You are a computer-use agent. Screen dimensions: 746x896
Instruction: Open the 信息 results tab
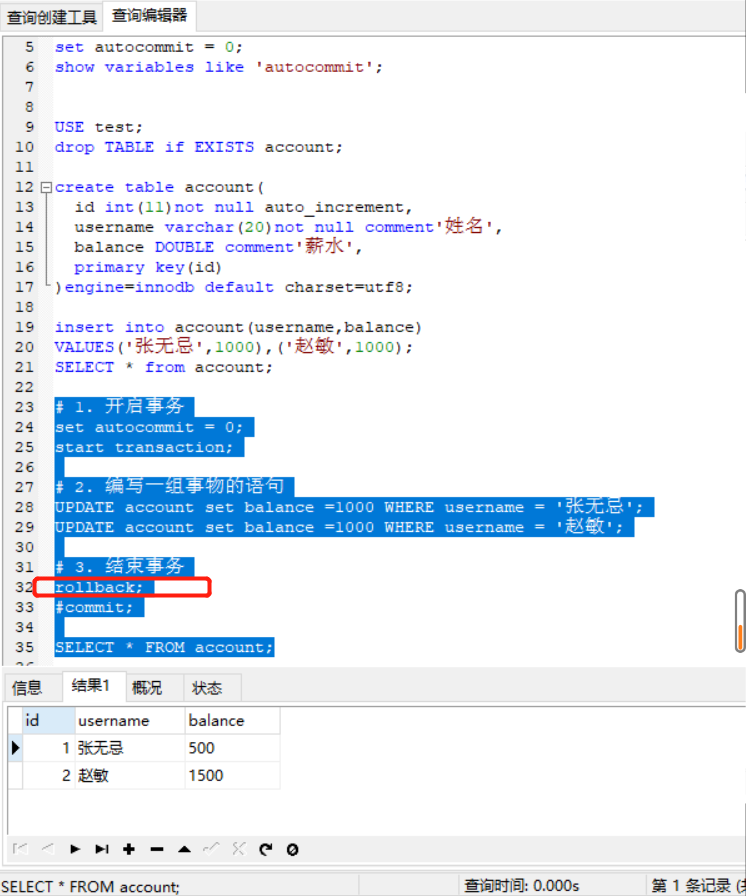[27, 687]
